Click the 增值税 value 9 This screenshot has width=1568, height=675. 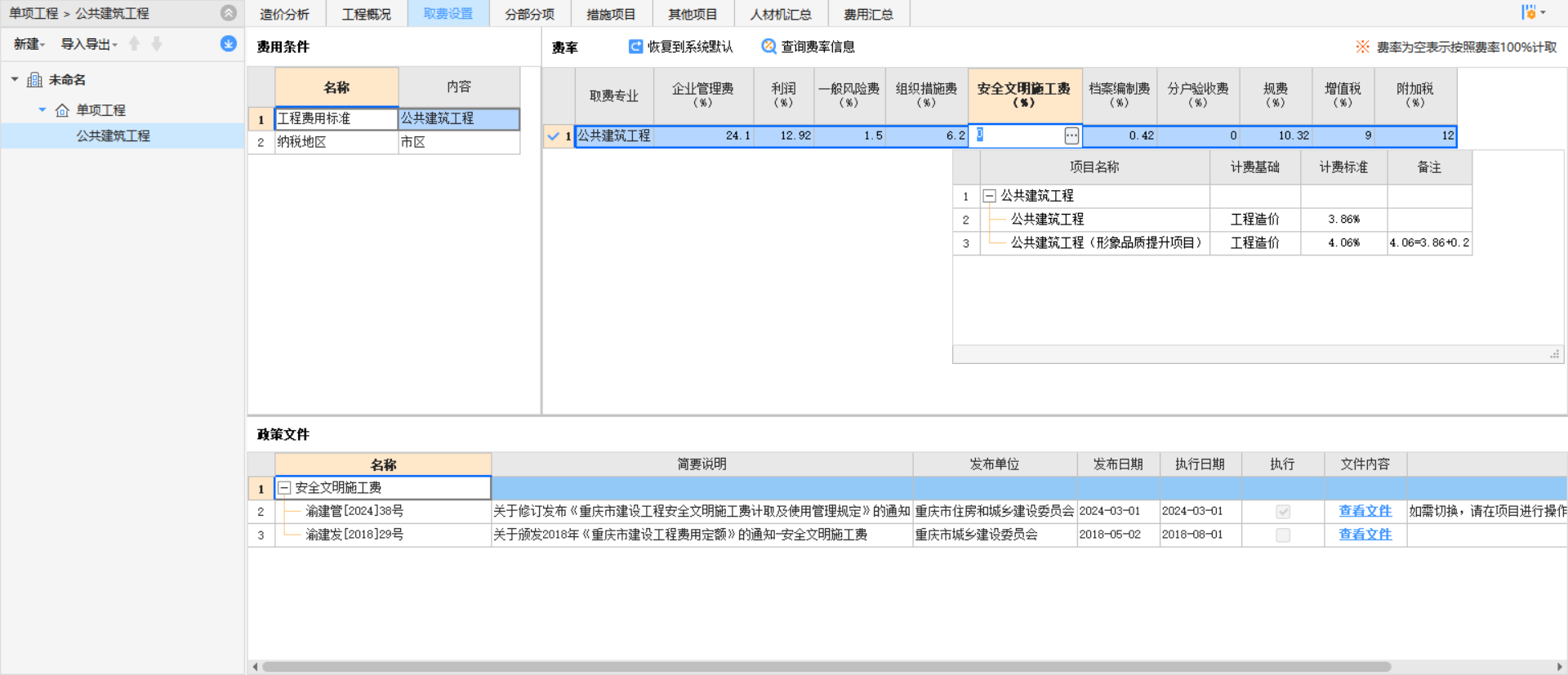1343,135
